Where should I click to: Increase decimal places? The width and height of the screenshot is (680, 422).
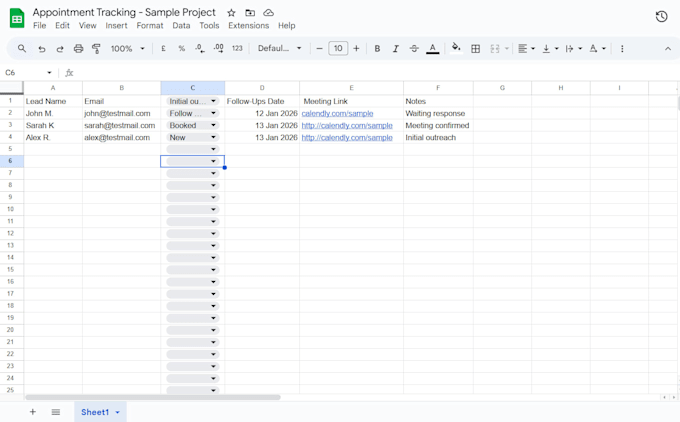pyautogui.click(x=219, y=49)
